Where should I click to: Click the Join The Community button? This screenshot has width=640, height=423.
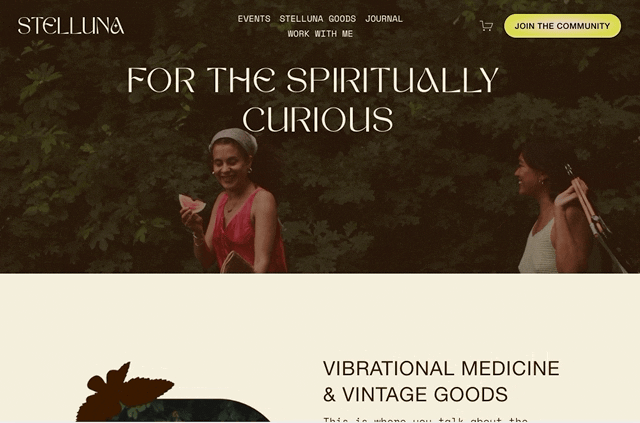(562, 26)
